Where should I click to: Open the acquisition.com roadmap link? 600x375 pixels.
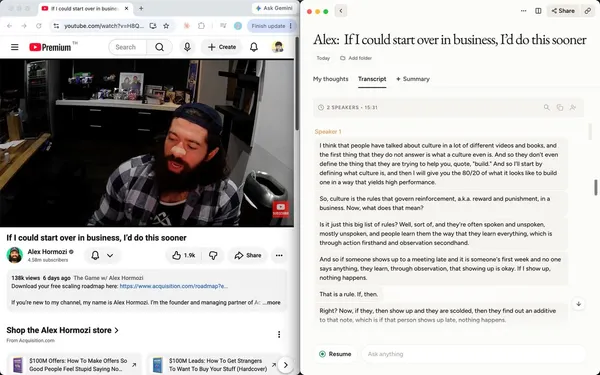[174, 286]
